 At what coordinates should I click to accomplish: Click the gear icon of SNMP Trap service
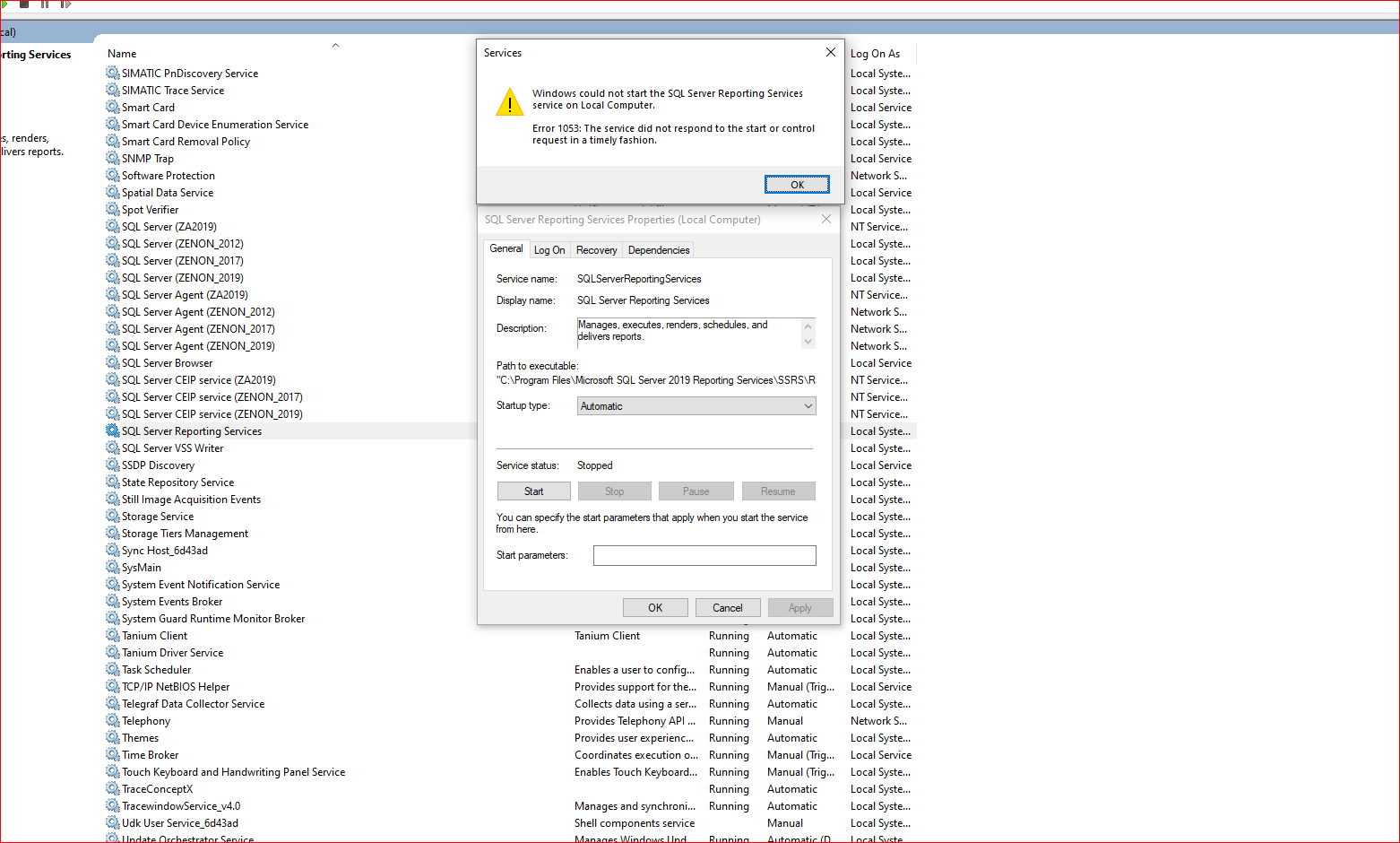tap(113, 158)
